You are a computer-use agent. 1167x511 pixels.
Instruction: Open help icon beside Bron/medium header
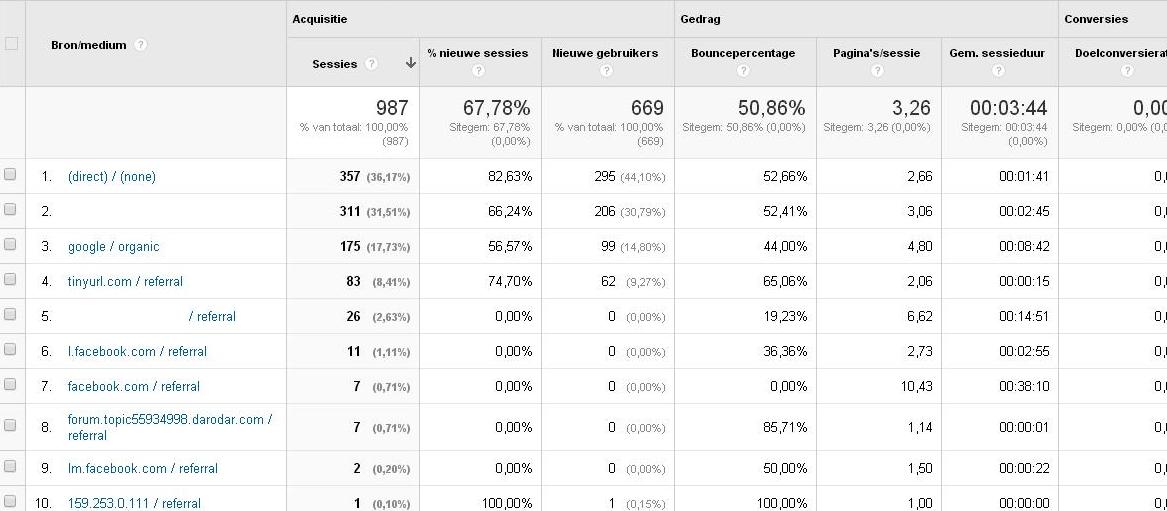point(141,45)
